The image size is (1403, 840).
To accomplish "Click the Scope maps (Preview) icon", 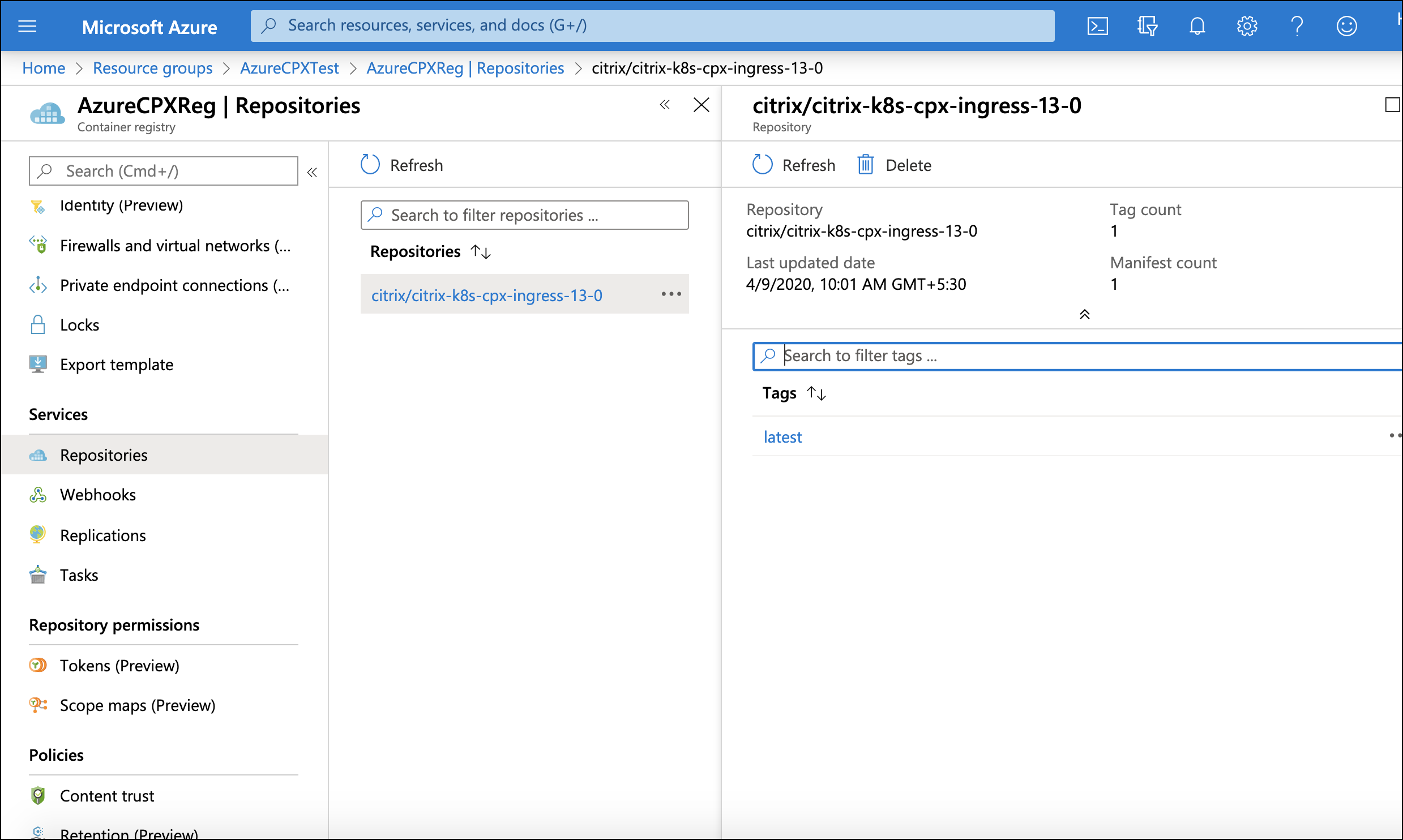I will (38, 705).
